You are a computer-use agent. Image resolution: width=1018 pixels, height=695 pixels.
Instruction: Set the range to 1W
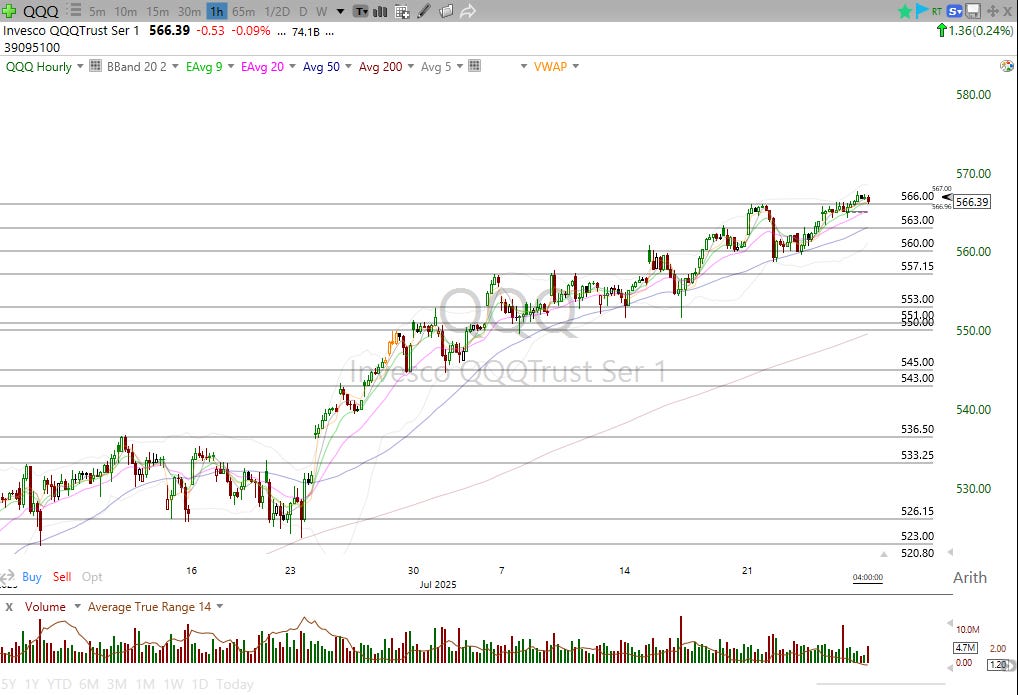173,684
